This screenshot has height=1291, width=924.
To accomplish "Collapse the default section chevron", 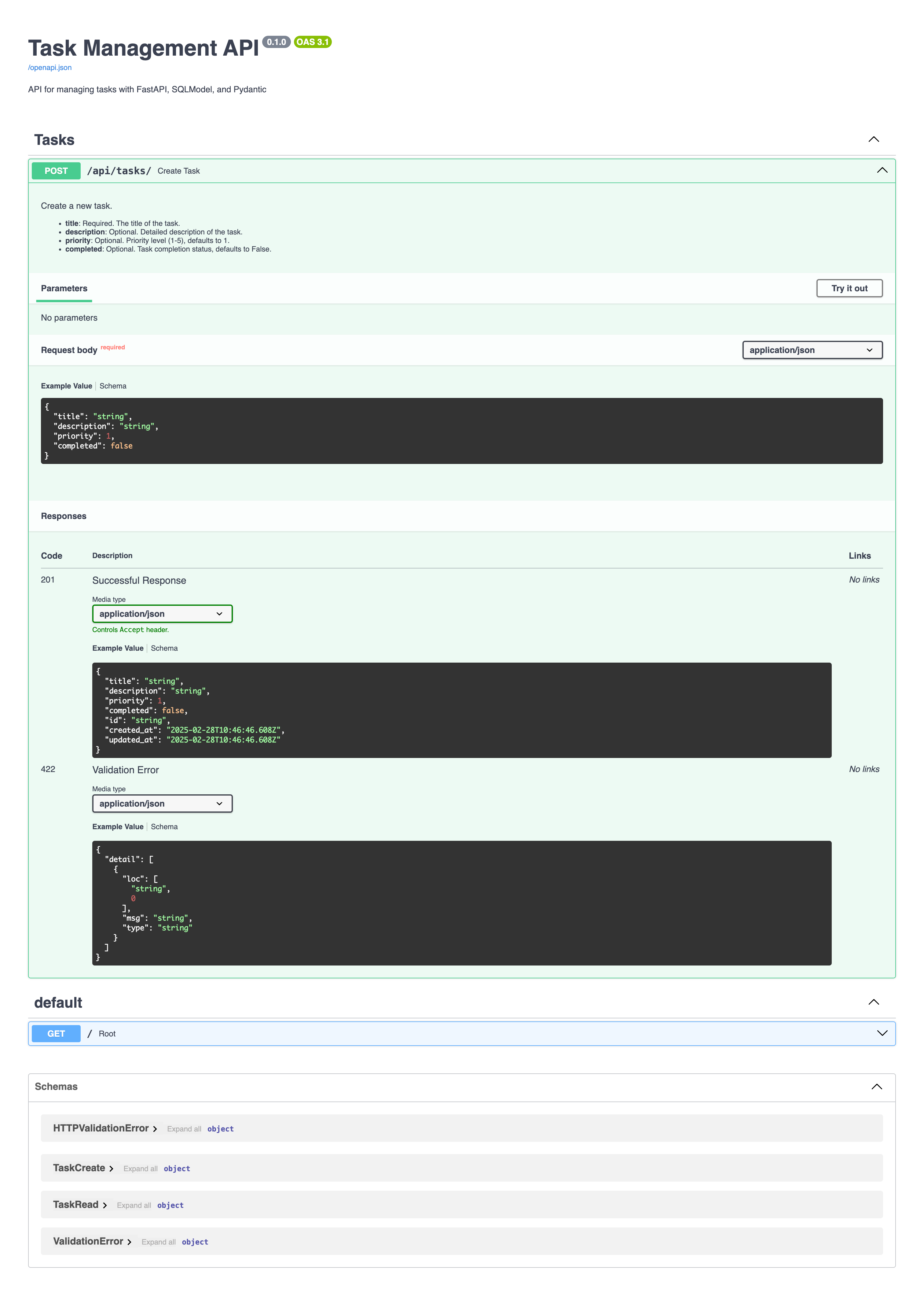I will coord(873,1002).
